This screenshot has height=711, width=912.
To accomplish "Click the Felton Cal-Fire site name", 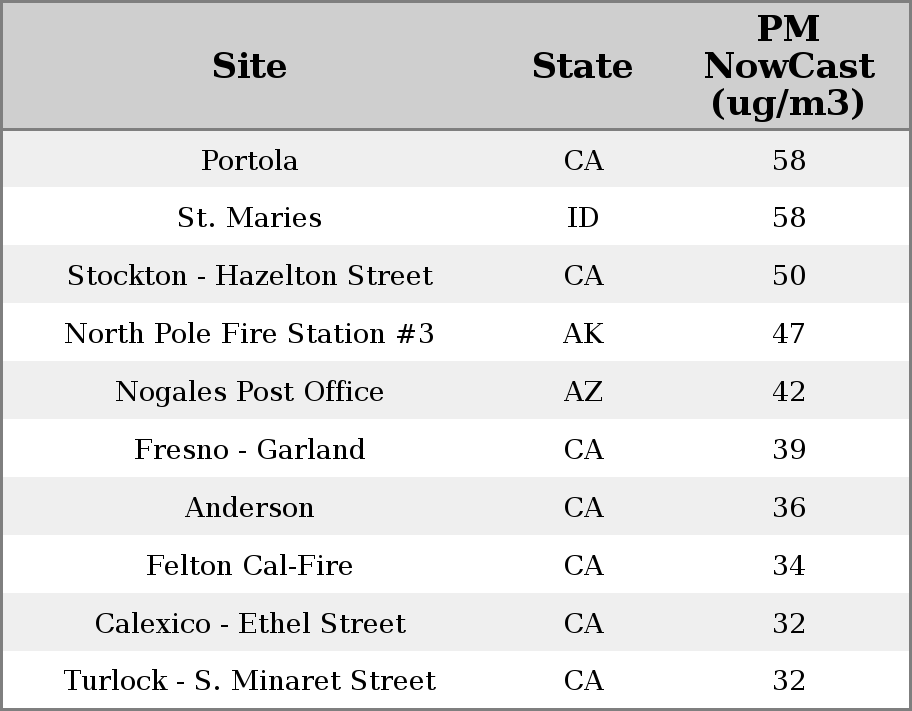I will tap(249, 566).
